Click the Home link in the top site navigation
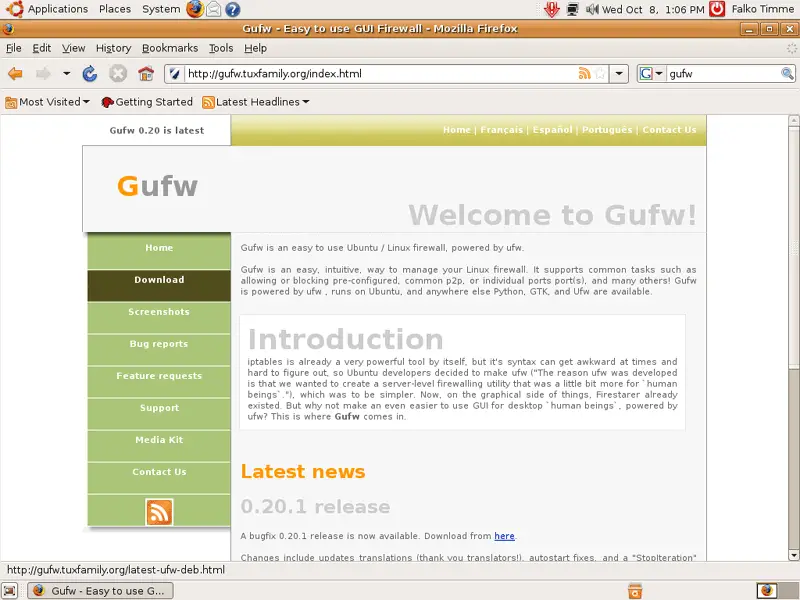800x600 pixels. (457, 130)
